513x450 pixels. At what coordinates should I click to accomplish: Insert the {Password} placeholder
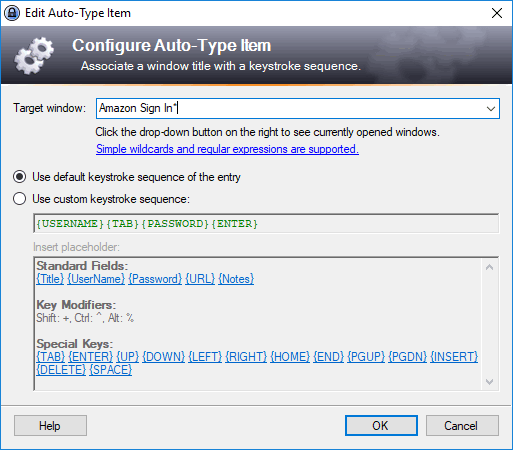[x=155, y=279]
